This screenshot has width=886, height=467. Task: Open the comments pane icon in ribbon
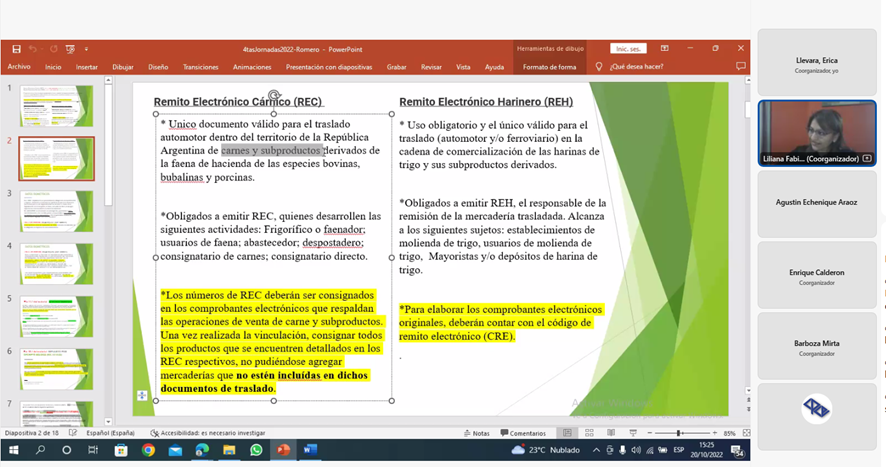(741, 66)
